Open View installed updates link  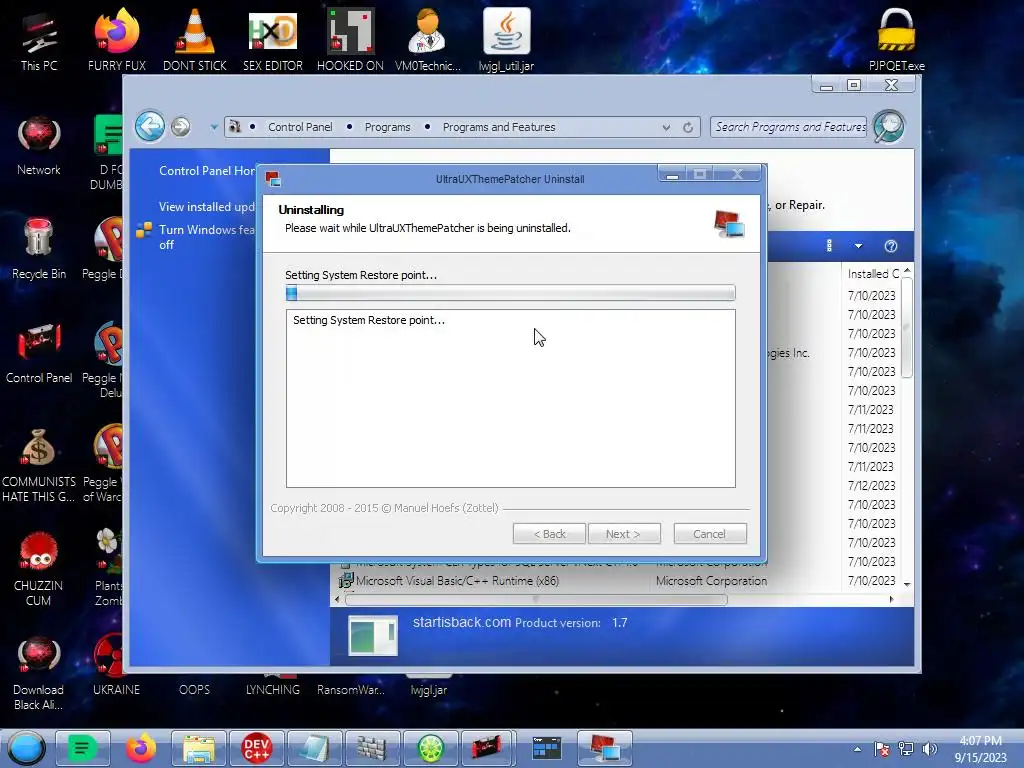(x=207, y=206)
